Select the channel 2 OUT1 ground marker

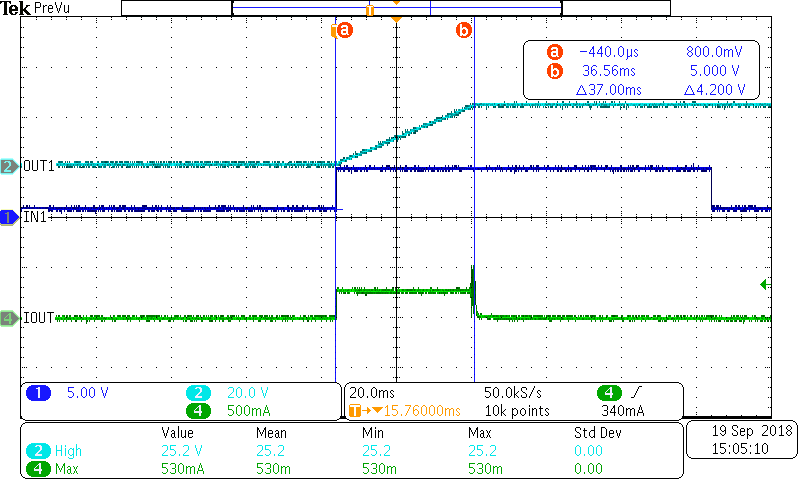(8, 166)
